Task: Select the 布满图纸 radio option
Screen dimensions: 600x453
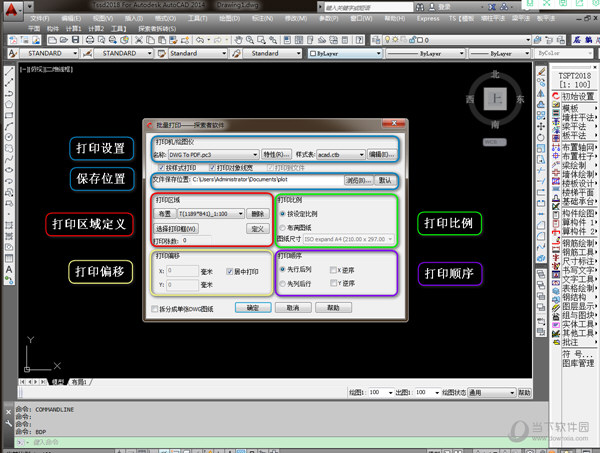Action: click(x=284, y=227)
